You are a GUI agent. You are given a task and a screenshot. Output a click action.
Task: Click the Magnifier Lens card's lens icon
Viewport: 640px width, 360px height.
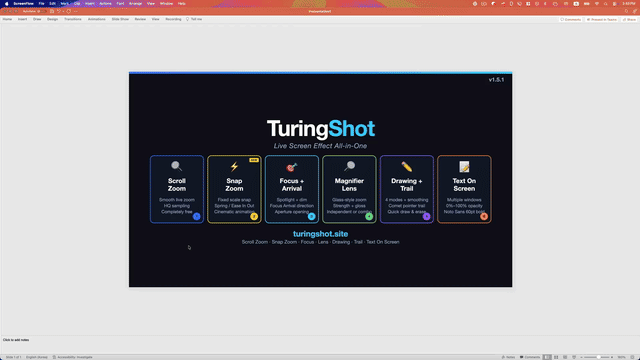[x=349, y=166]
